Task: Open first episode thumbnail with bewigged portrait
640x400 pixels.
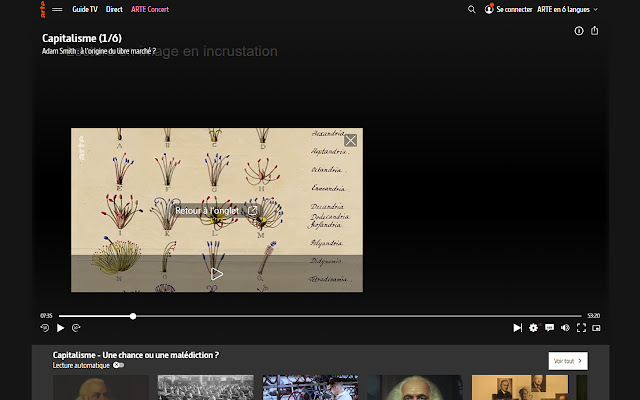Action: (x=101, y=387)
